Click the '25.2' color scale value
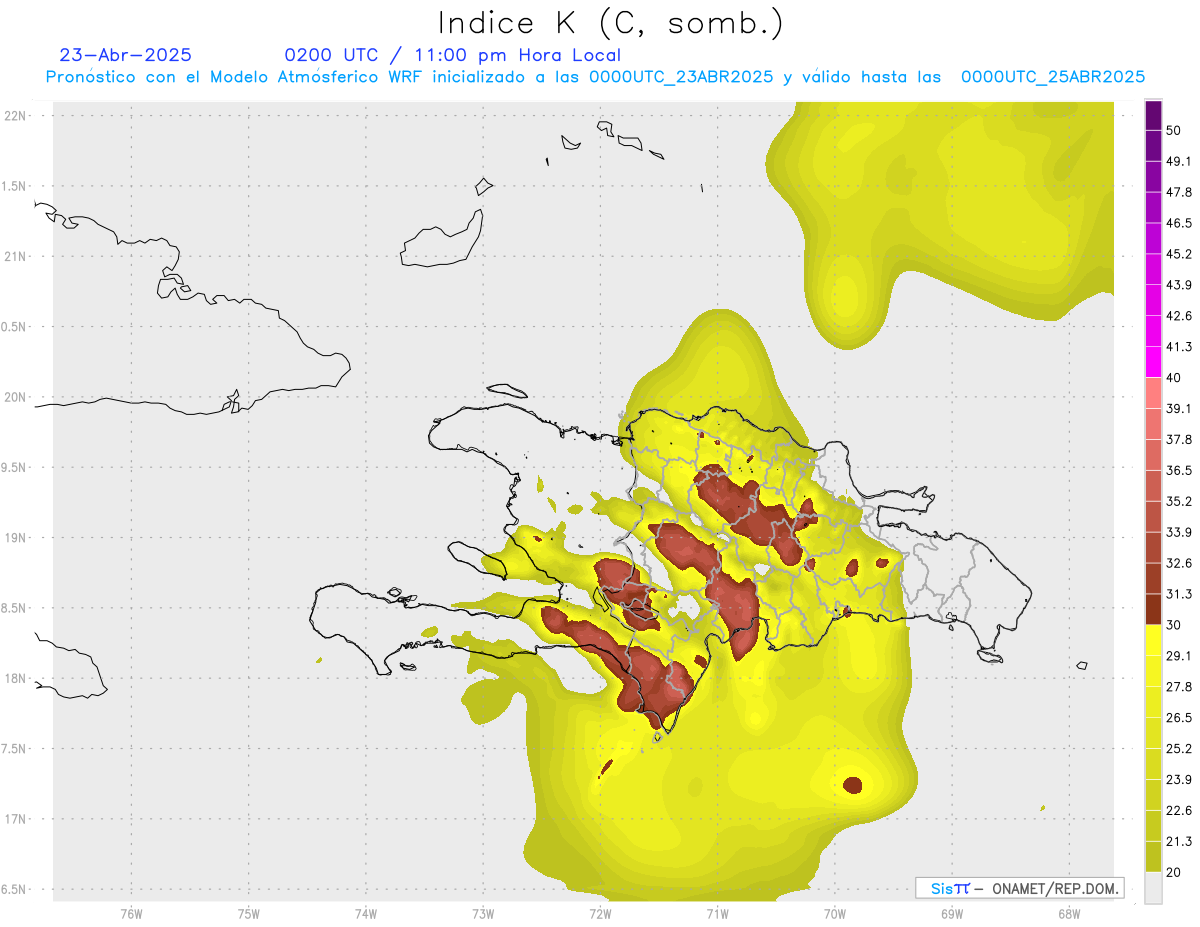The image size is (1200, 927). click(x=1179, y=749)
